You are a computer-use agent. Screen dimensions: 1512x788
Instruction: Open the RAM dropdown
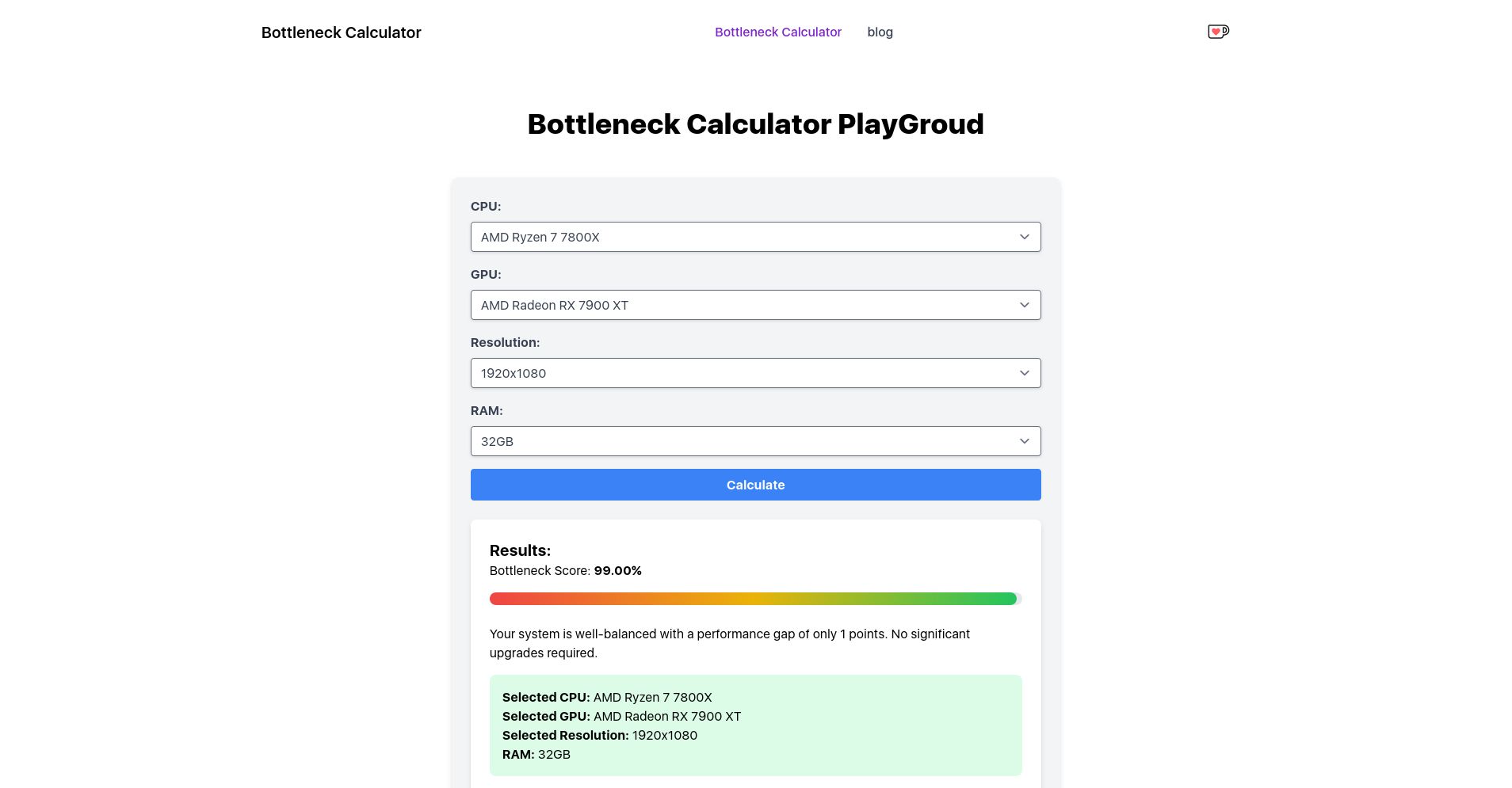point(755,440)
